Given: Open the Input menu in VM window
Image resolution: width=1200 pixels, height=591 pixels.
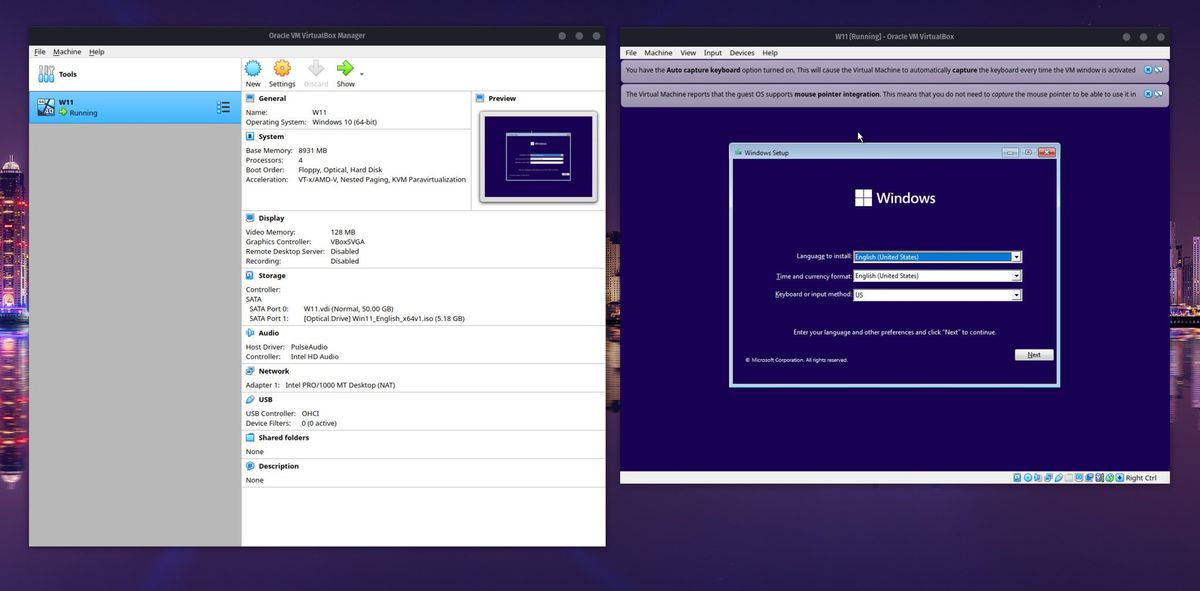Looking at the screenshot, I should [x=712, y=53].
